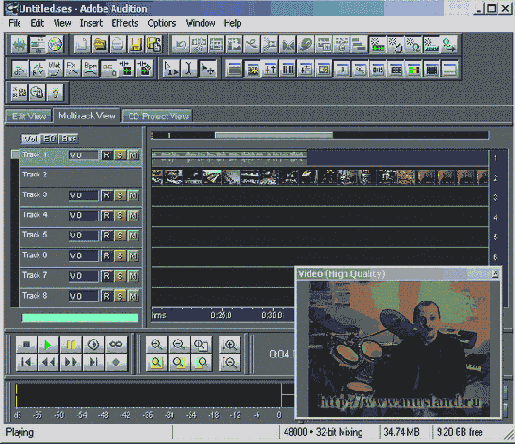Click Zoom In Vertically icon
Image resolution: width=515 pixels, height=444 pixels.
230,344
